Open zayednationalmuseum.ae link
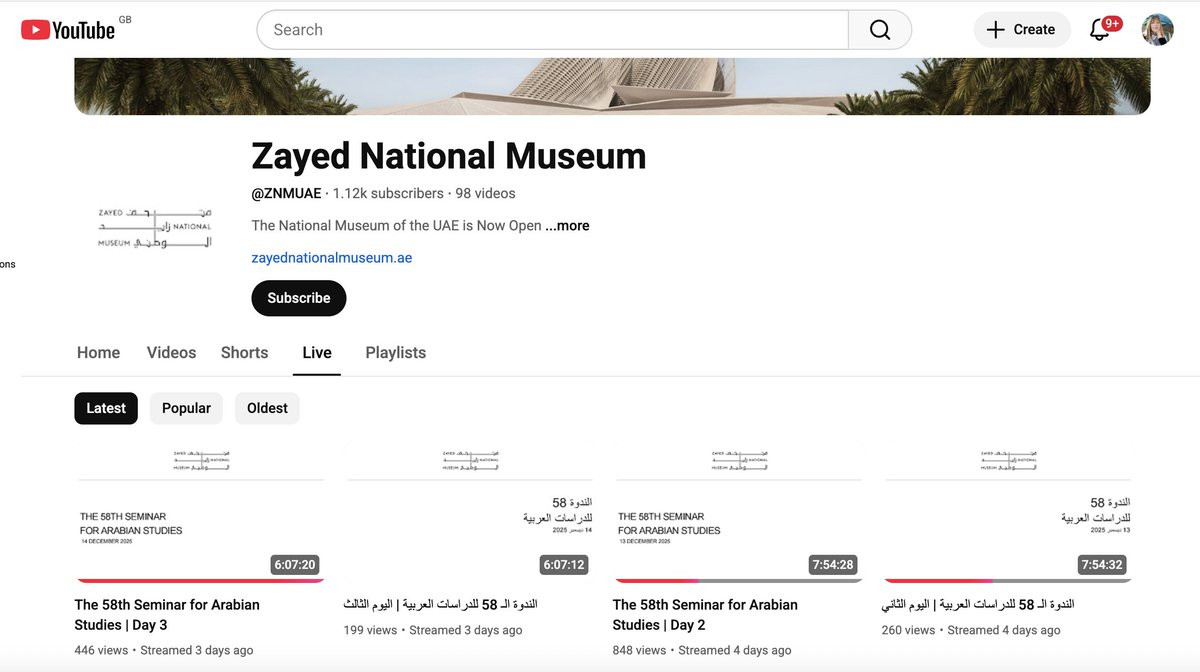The image size is (1200, 672). click(x=332, y=258)
